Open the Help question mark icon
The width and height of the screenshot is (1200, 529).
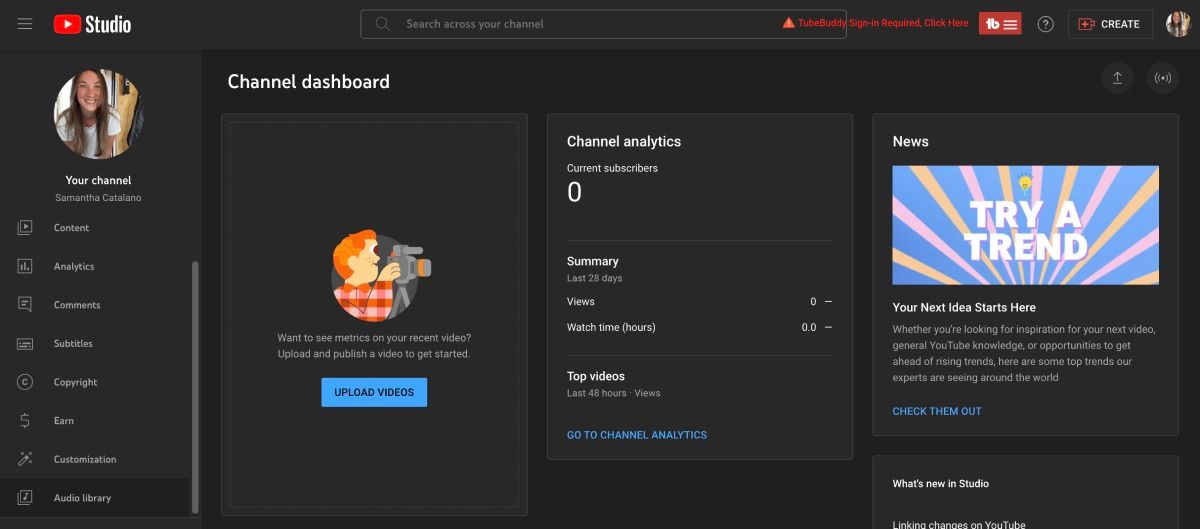1045,24
